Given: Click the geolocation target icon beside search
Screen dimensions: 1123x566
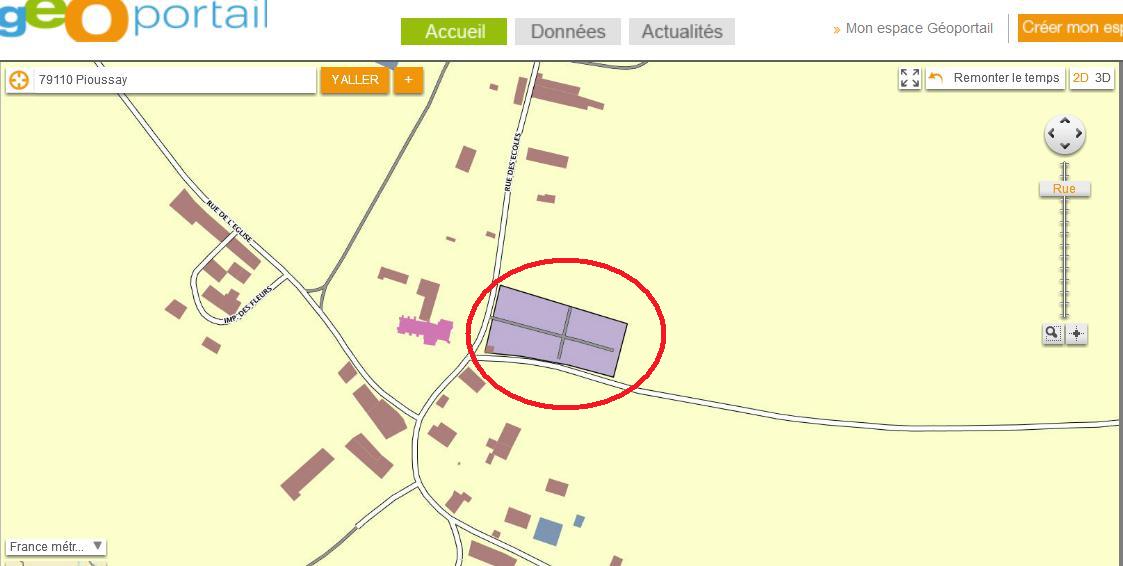Looking at the screenshot, I should (19, 80).
